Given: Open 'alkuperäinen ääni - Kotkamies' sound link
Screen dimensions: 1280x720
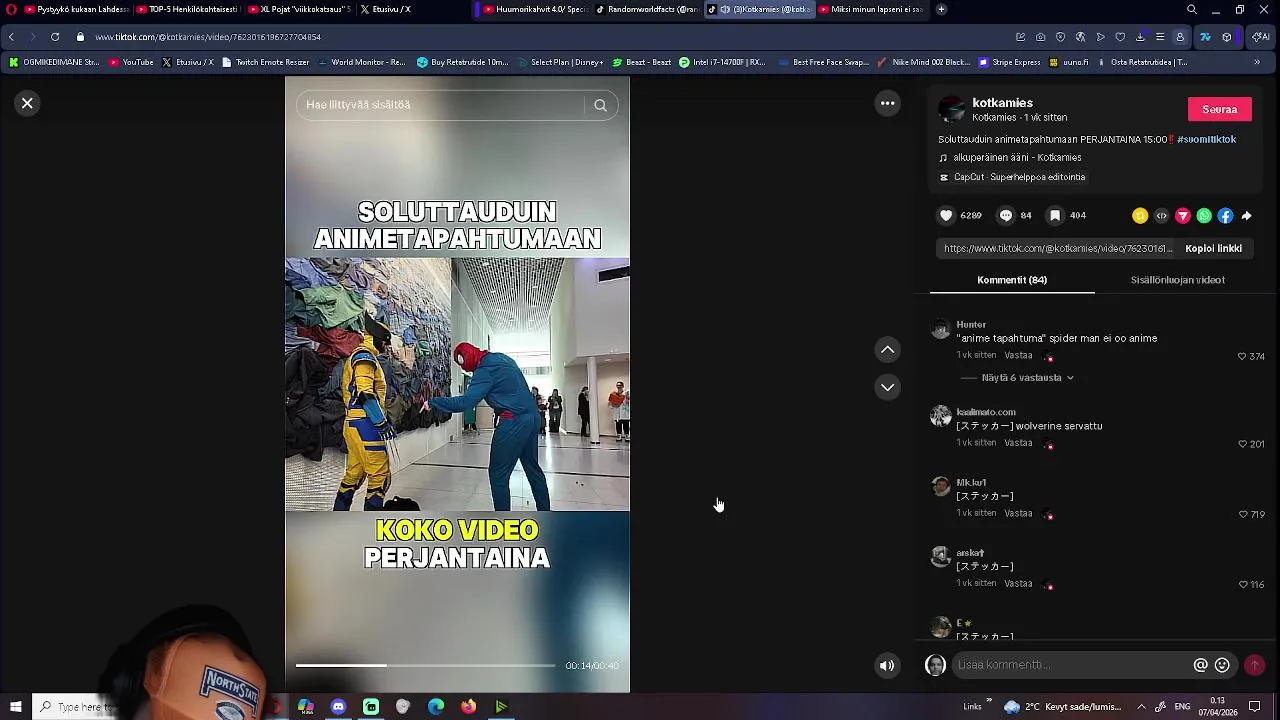Looking at the screenshot, I should coord(1017,157).
